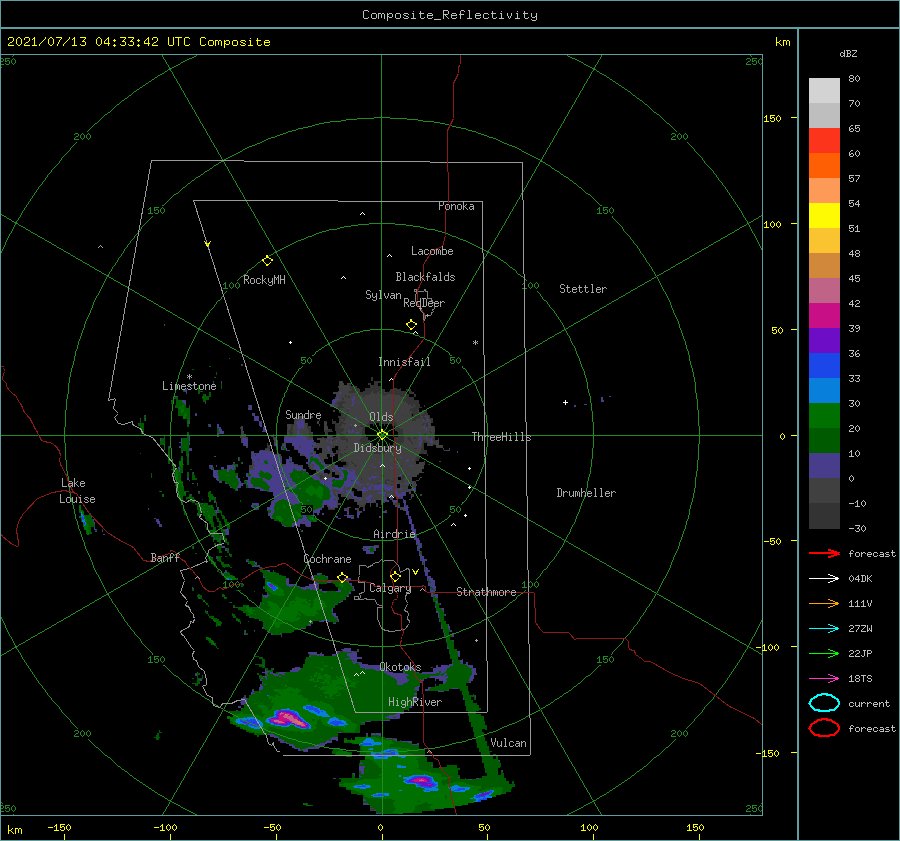Click the Blackfalds city label
The height and width of the screenshot is (841, 900).
pos(425,277)
